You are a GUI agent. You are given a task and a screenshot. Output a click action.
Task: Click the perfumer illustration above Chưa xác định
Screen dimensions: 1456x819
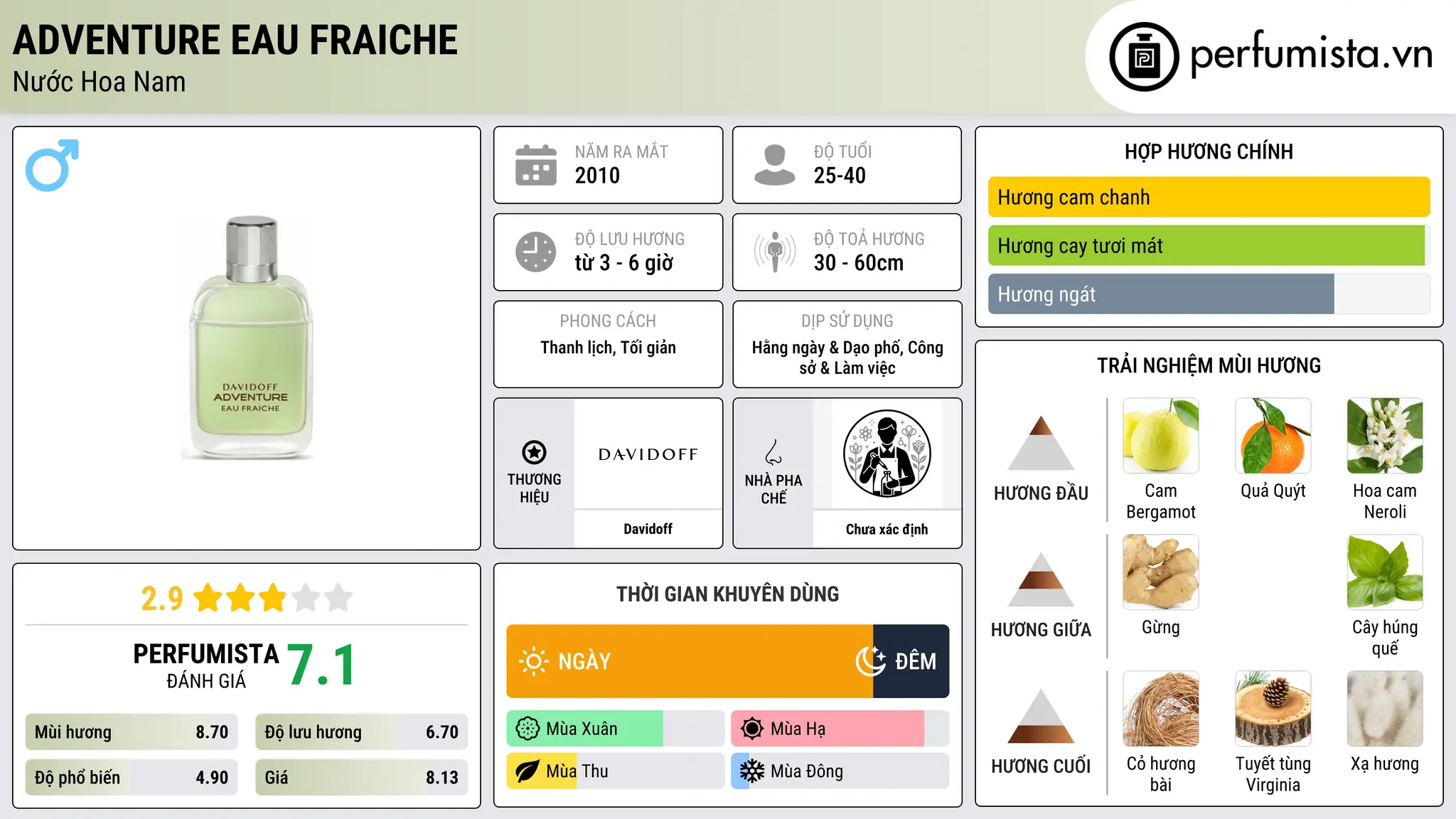click(887, 454)
